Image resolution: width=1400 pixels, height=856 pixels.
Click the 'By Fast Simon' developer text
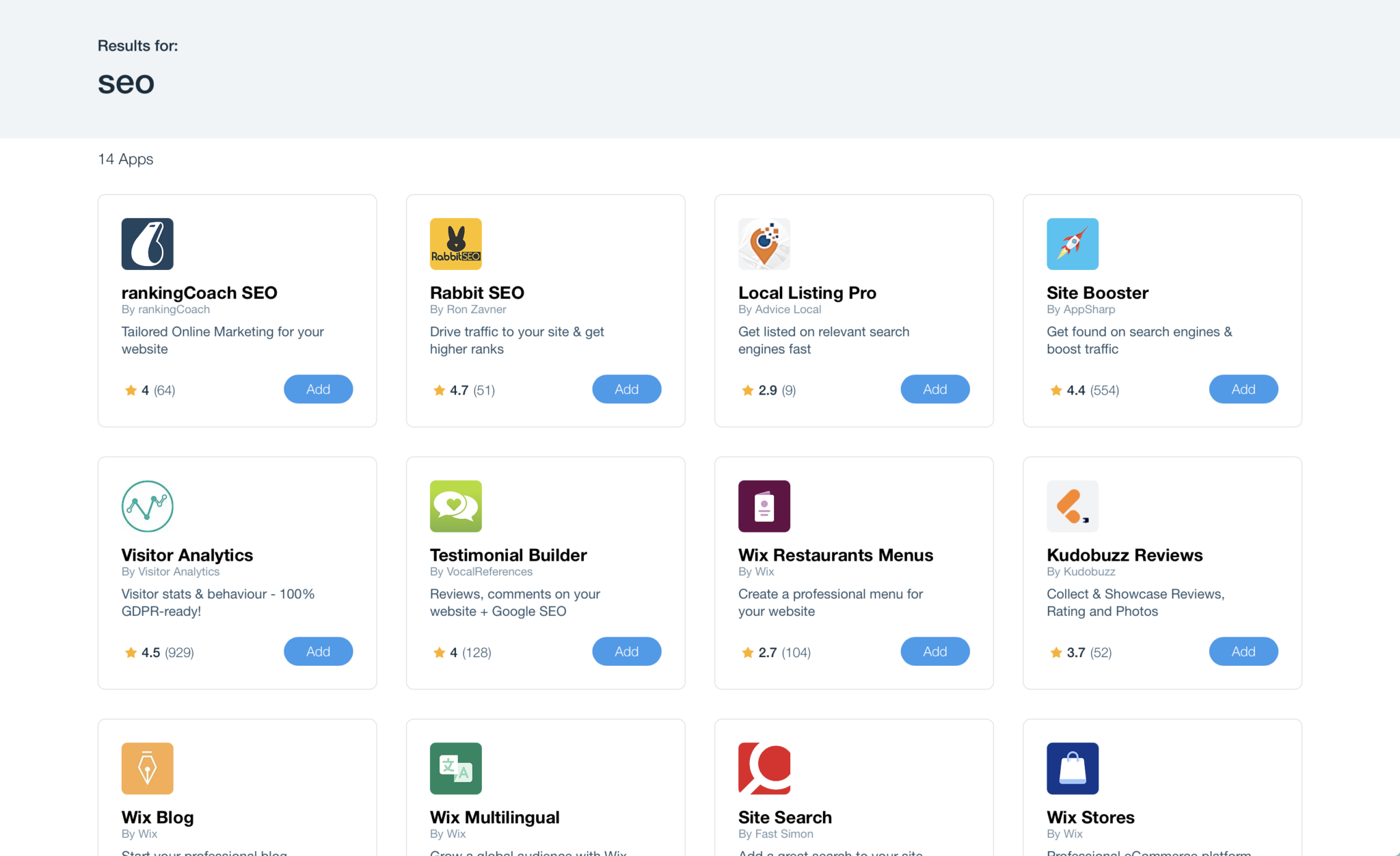(x=775, y=834)
